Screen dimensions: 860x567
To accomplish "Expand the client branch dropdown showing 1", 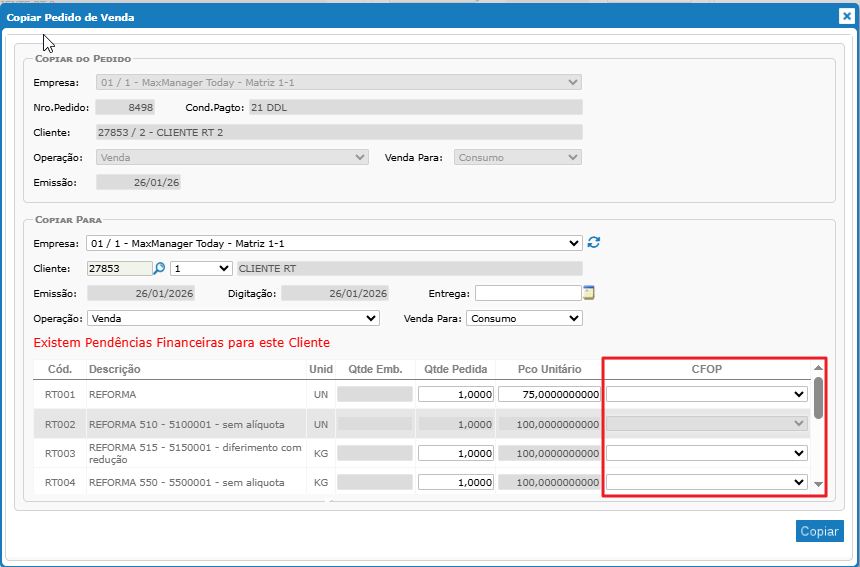I will coord(201,268).
